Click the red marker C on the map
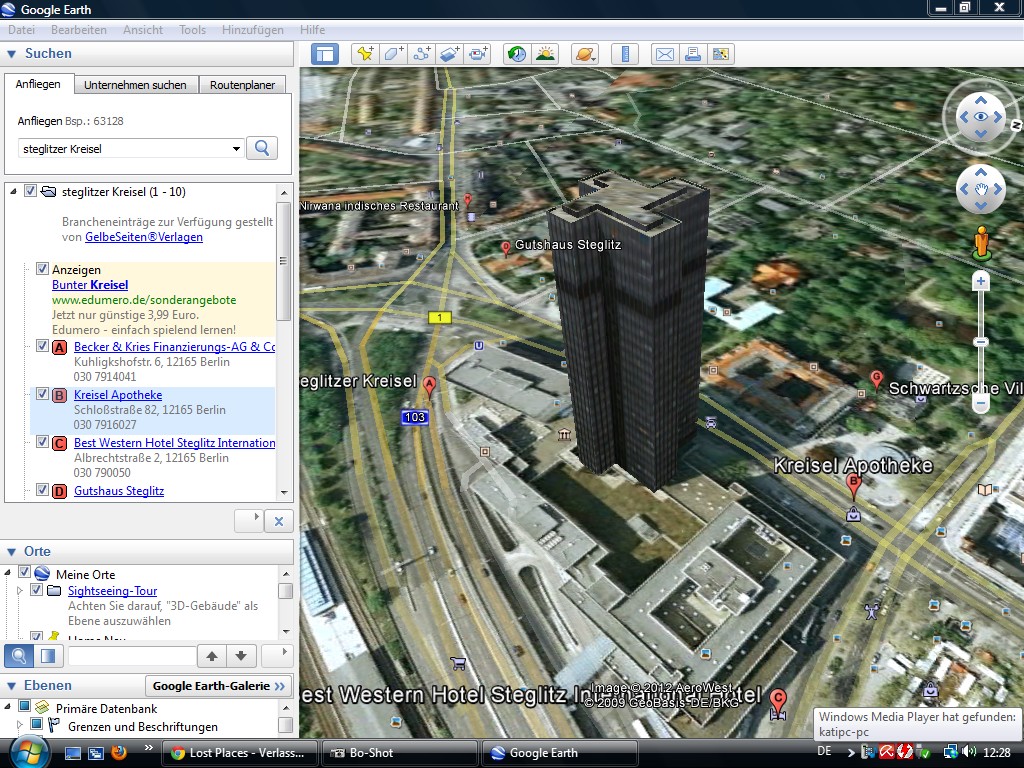The width and height of the screenshot is (1024, 768). click(x=777, y=699)
